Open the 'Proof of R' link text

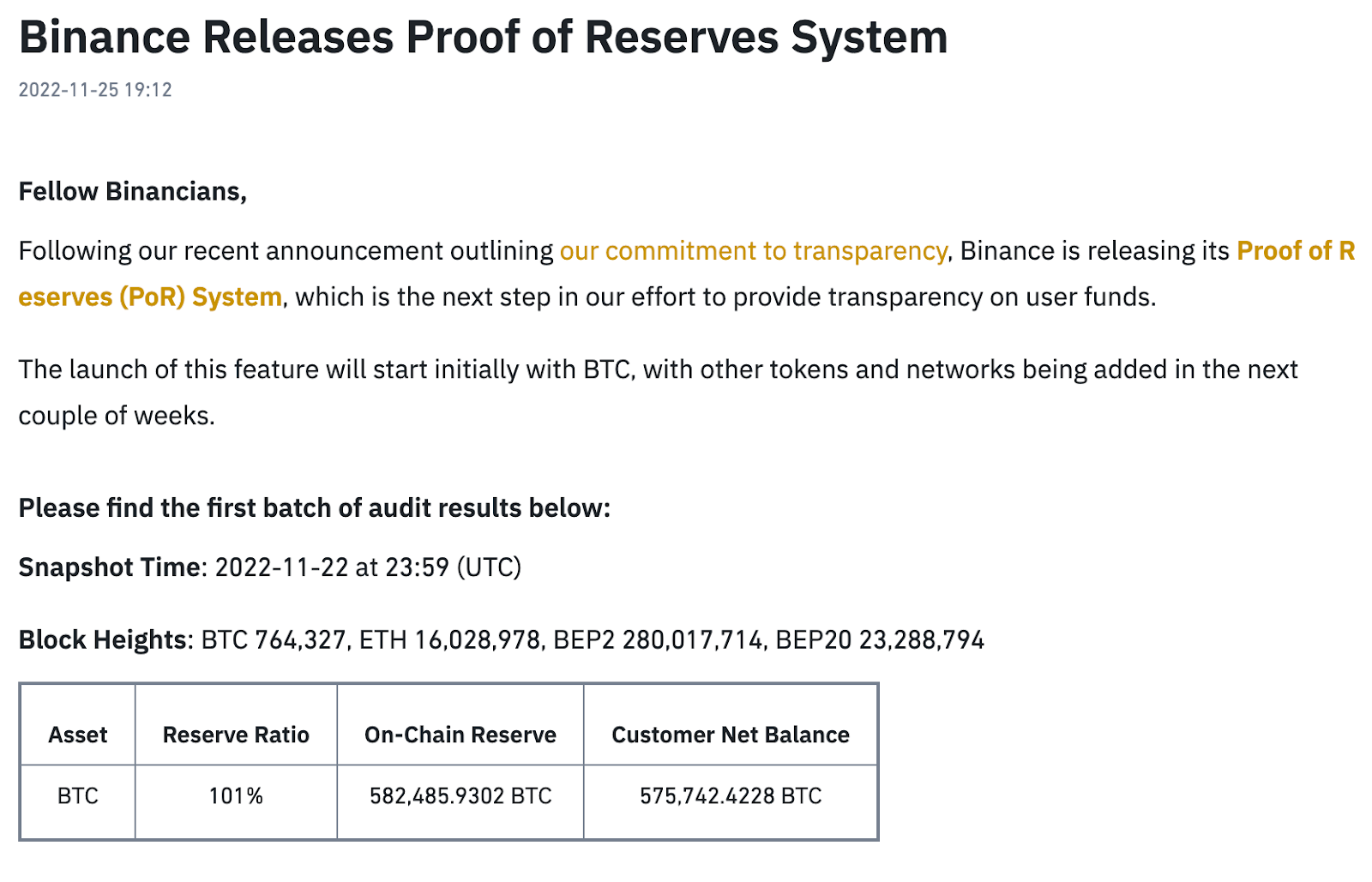[1296, 251]
